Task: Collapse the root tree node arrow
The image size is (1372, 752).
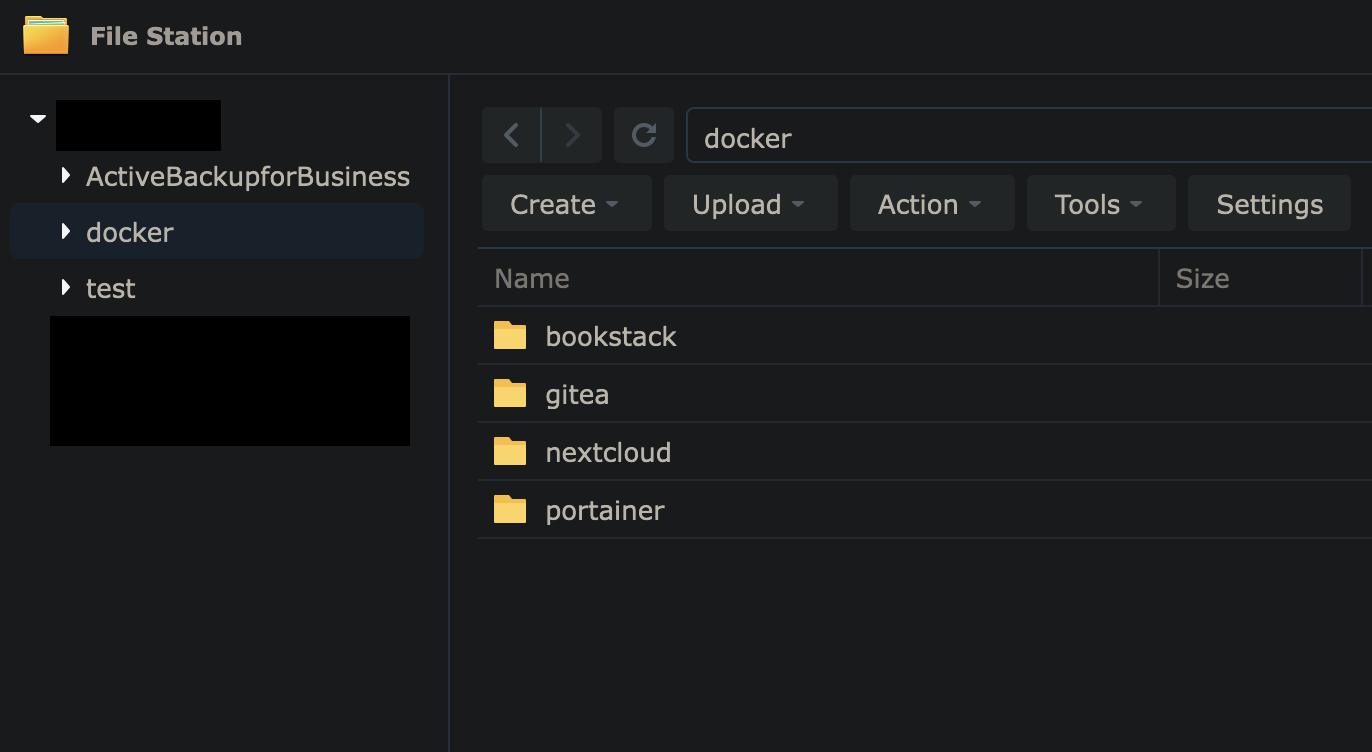Action: point(38,119)
